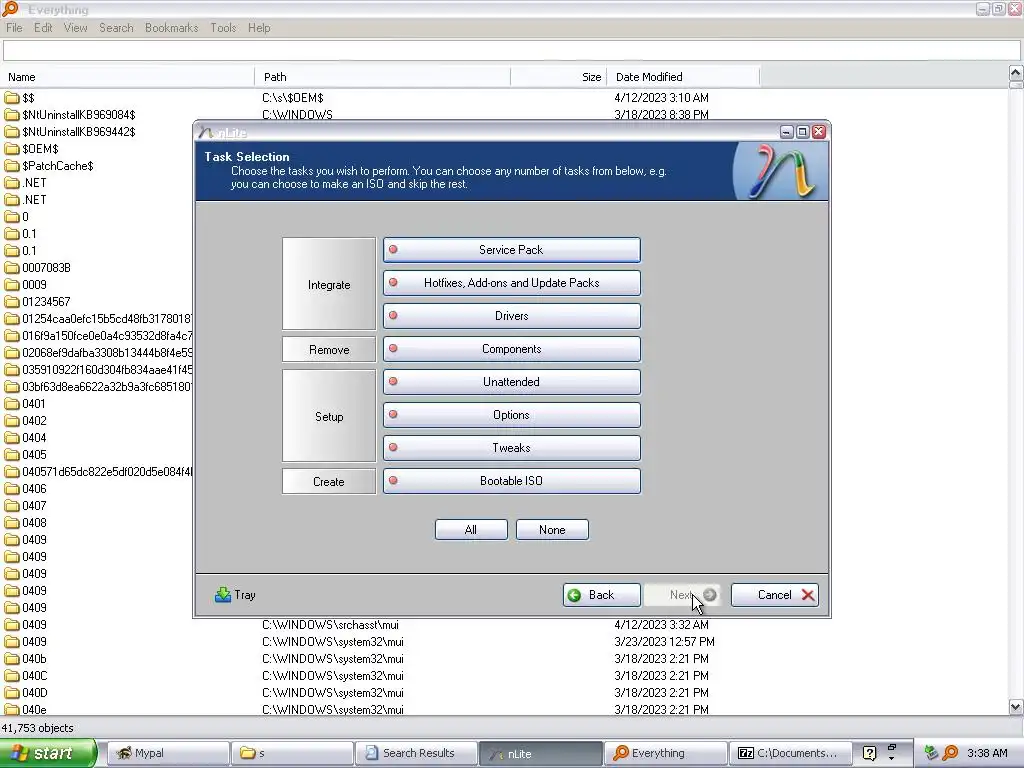This screenshot has height=768, width=1024.
Task: Select the 0401 folder icon
Action: point(12,404)
